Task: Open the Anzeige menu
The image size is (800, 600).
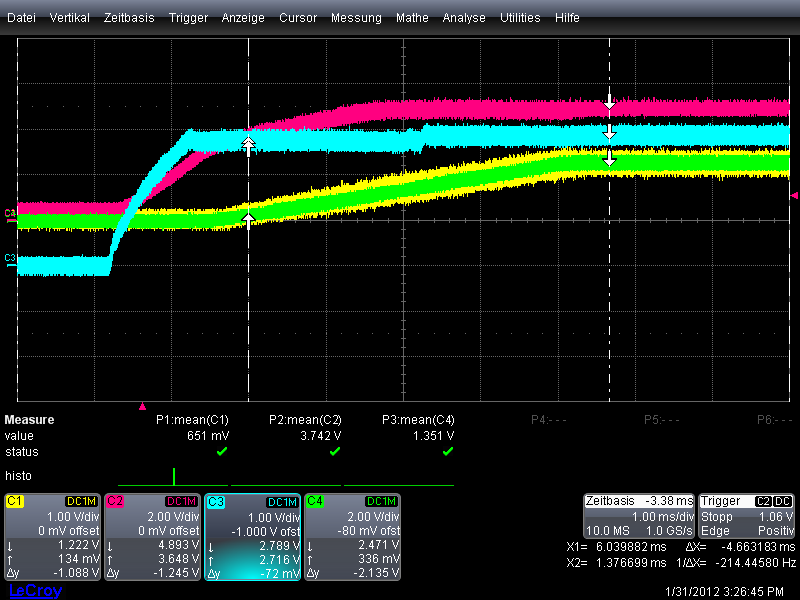Action: coord(243,18)
